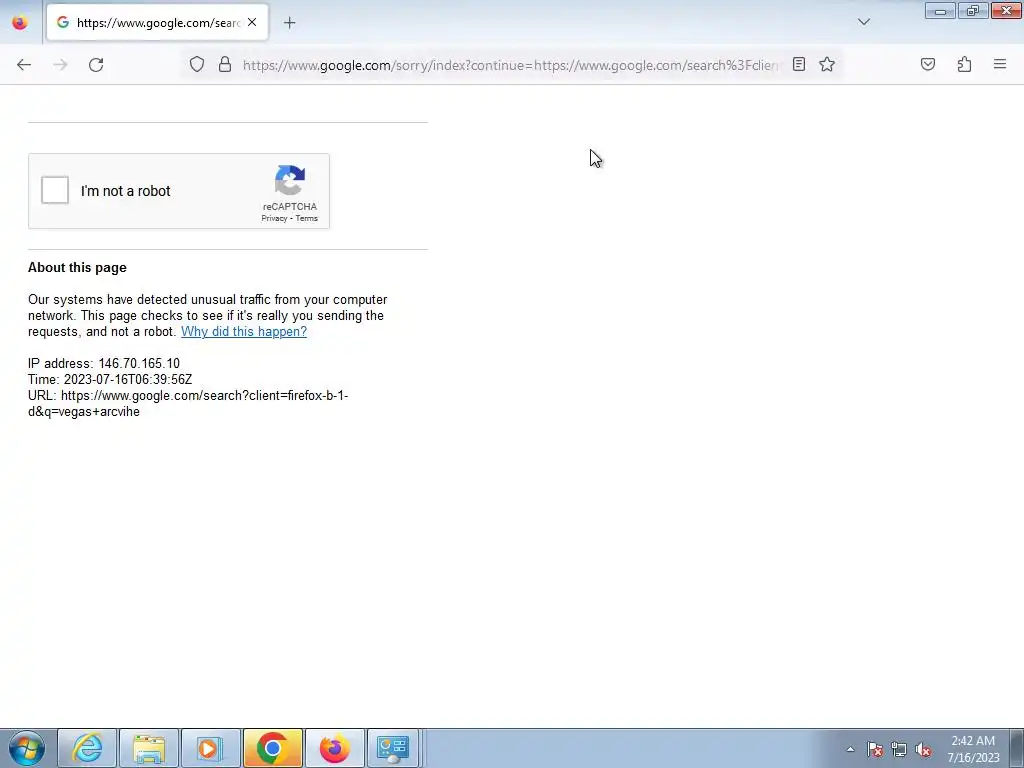
Task: Toggle reader view icon
Action: click(x=799, y=64)
